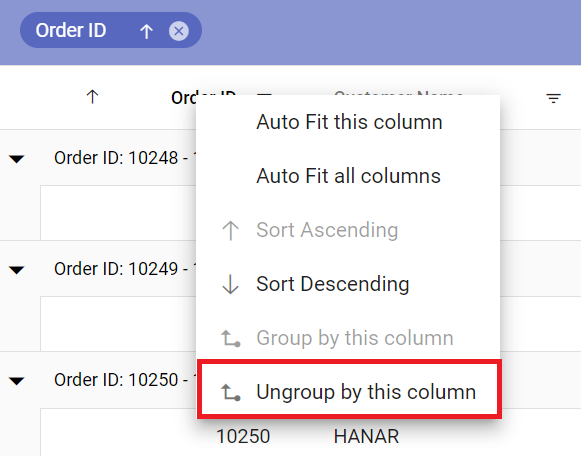Select Auto Fit this column
Image resolution: width=581 pixels, height=456 pixels.
point(348,122)
